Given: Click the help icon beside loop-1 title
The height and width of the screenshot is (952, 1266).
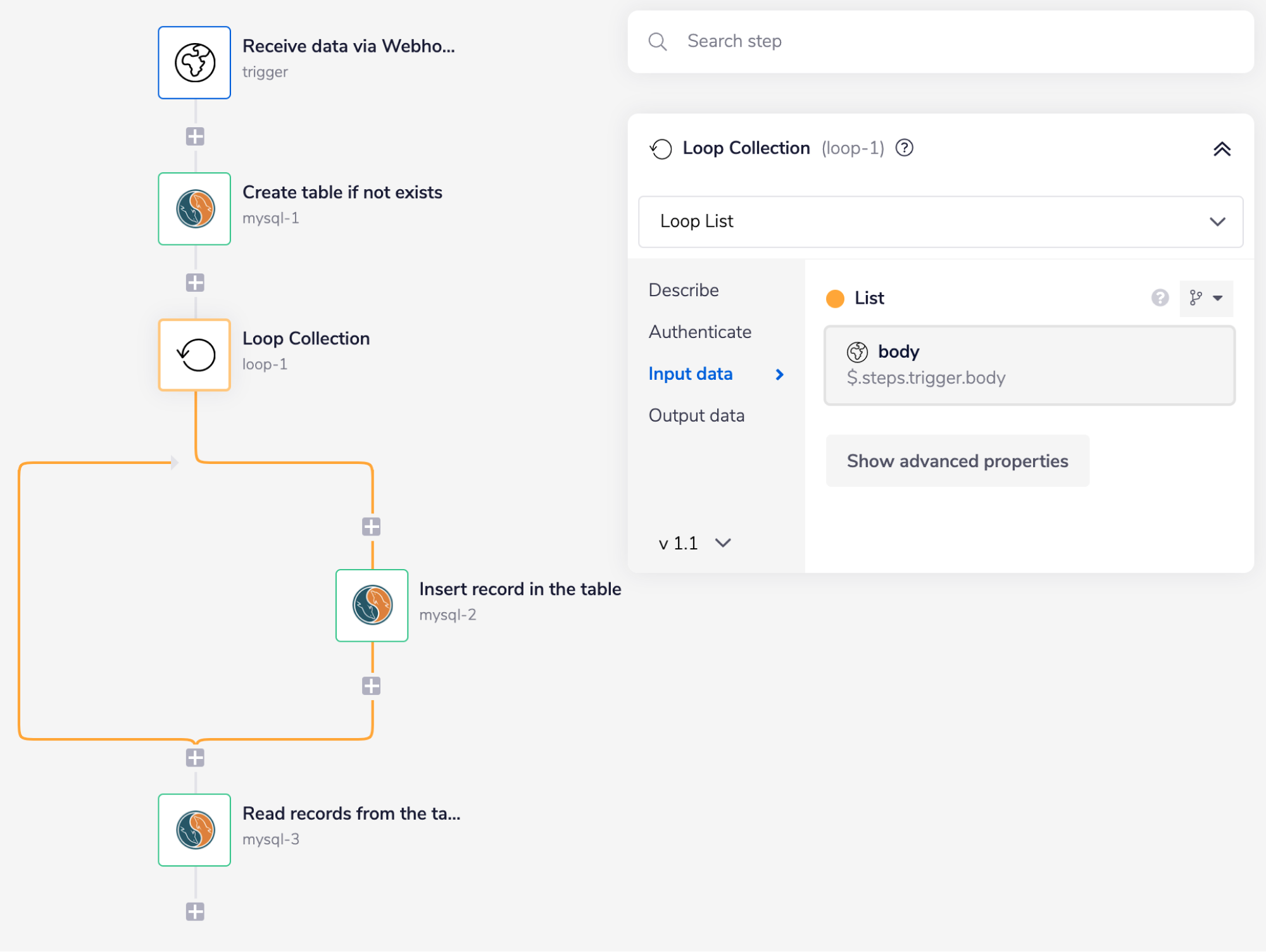Looking at the screenshot, I should (x=904, y=148).
